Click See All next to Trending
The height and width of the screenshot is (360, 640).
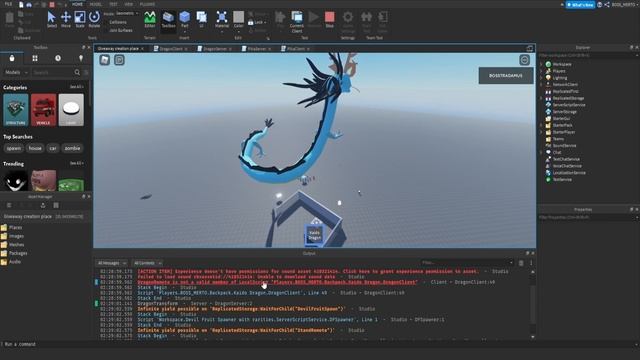tap(76, 163)
